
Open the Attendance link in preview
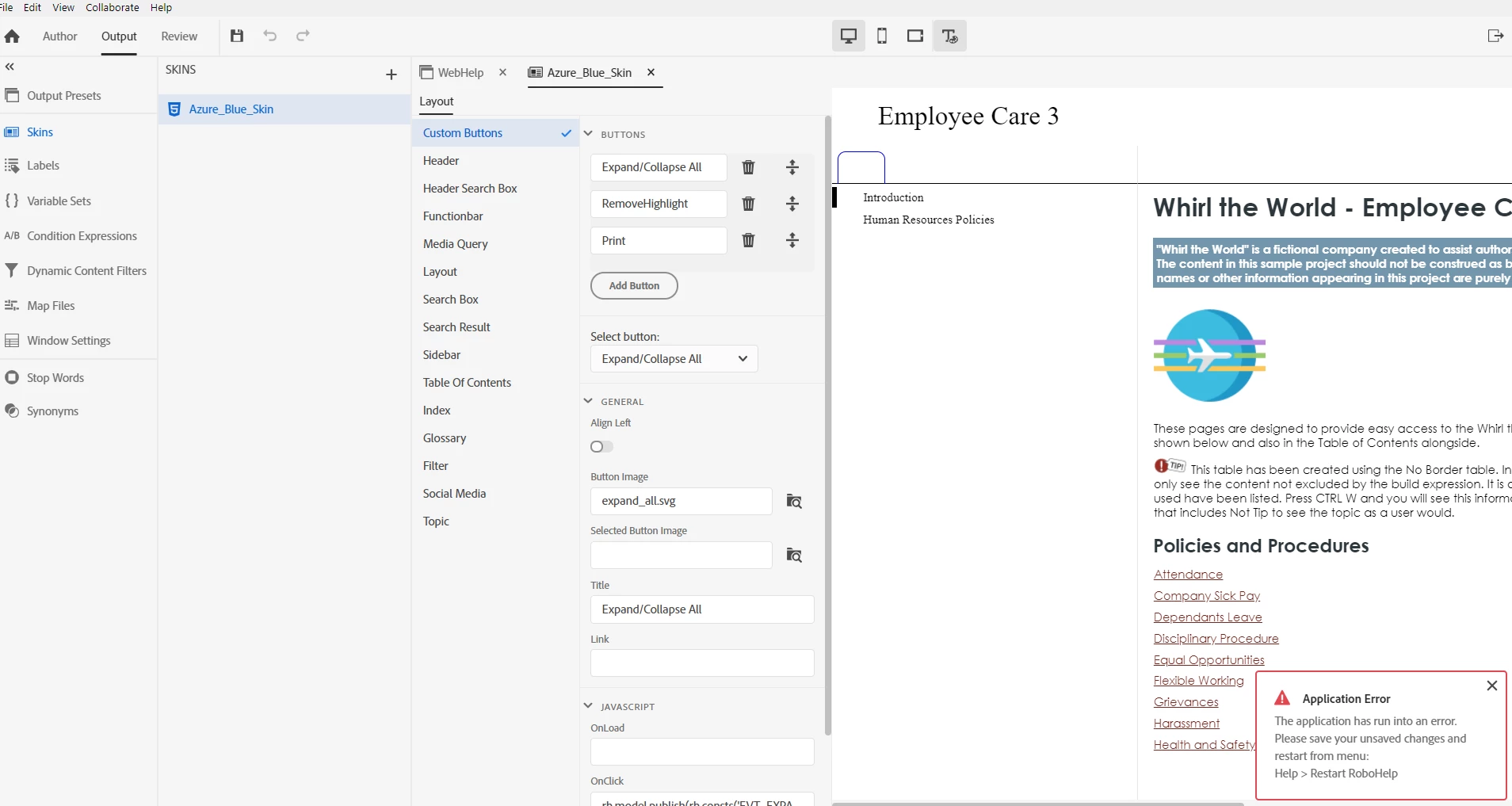coord(1188,575)
